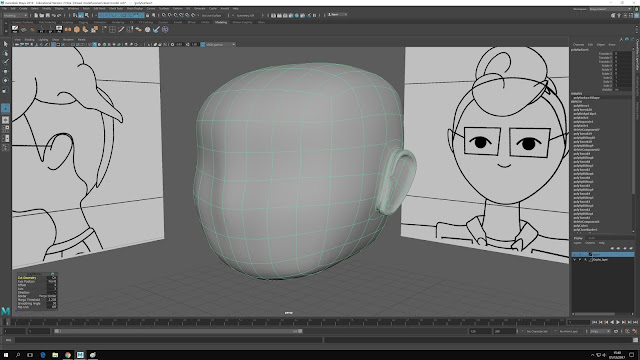640x360 pixels.
Task: Open the frames per second dropdown
Action: pyautogui.click(x=599, y=331)
